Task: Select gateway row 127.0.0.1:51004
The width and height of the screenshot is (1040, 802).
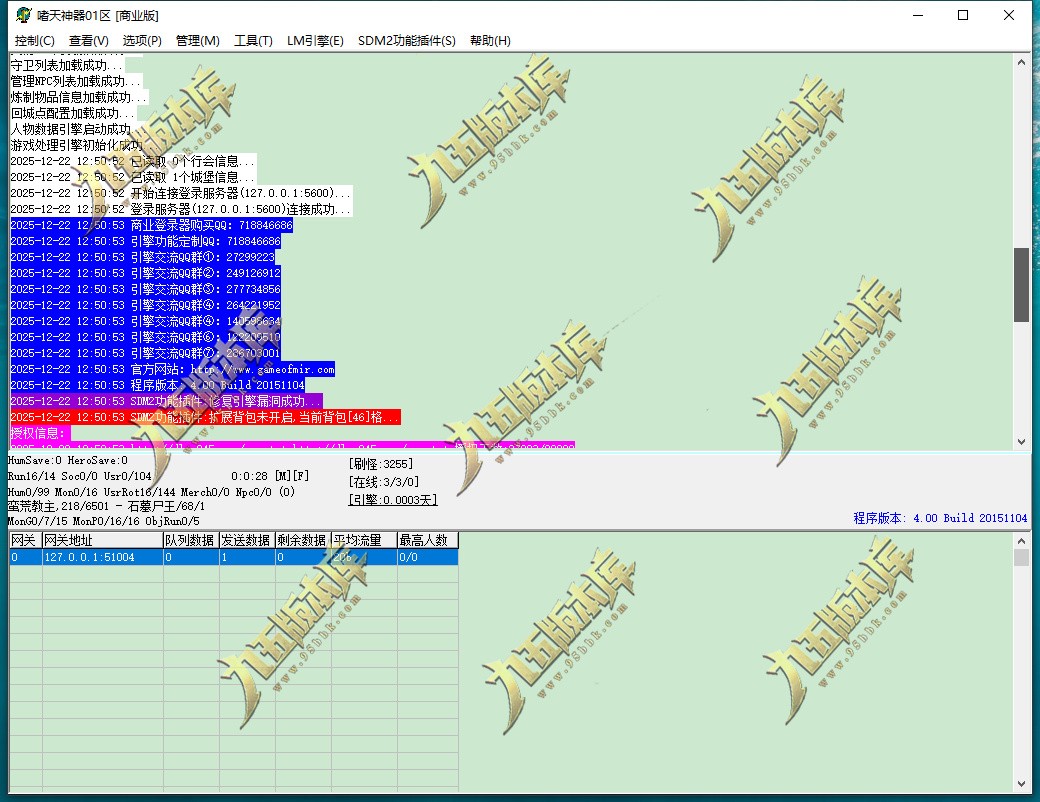Action: tap(233, 557)
